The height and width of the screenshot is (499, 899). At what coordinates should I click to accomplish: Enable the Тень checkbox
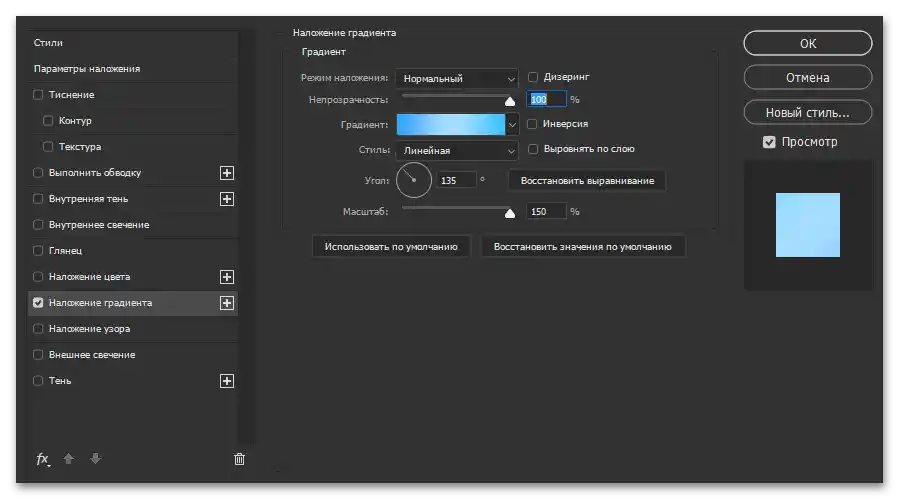point(38,381)
